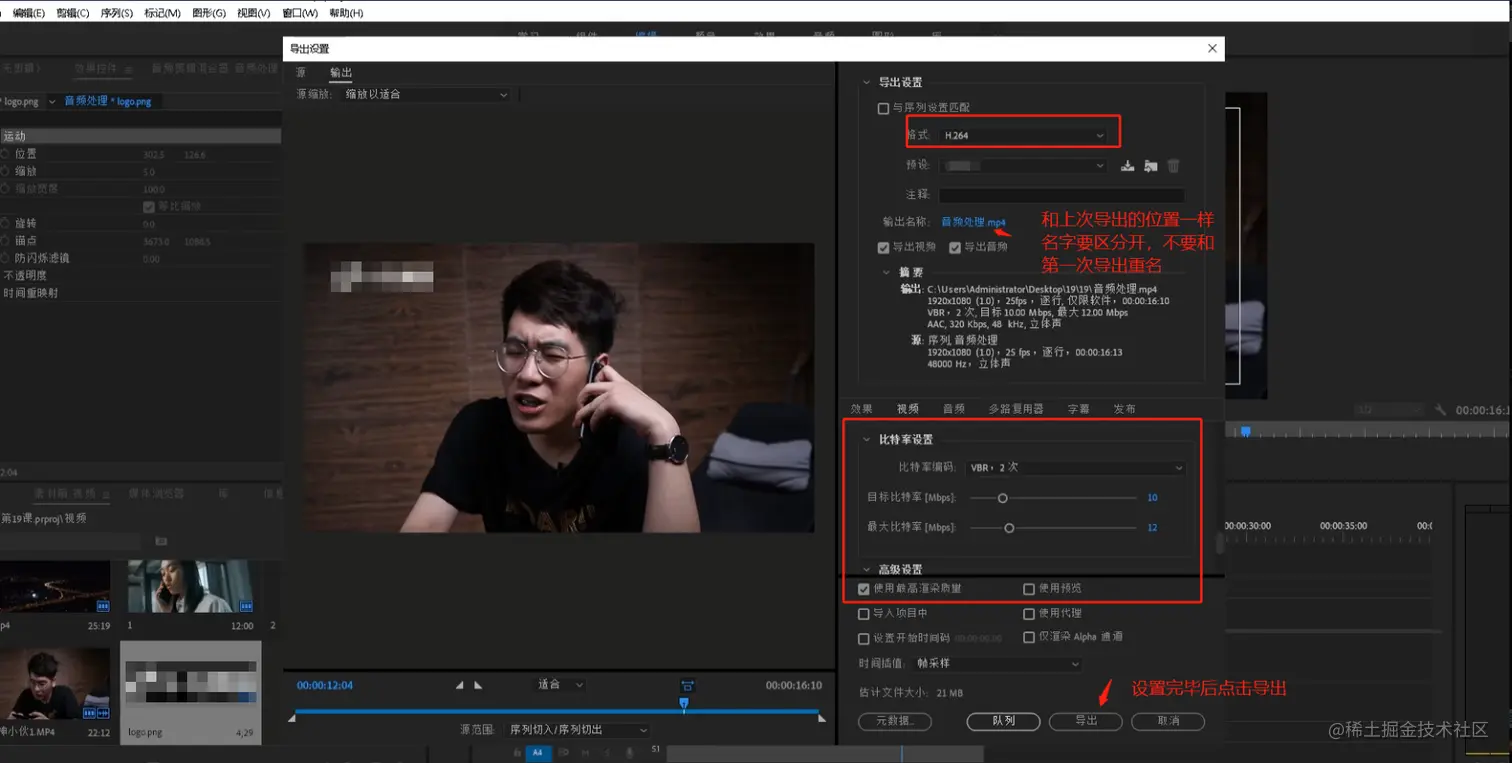The image size is (1512, 763).
Task: Open the 预设 preset dropdown
Action: tap(1023, 166)
